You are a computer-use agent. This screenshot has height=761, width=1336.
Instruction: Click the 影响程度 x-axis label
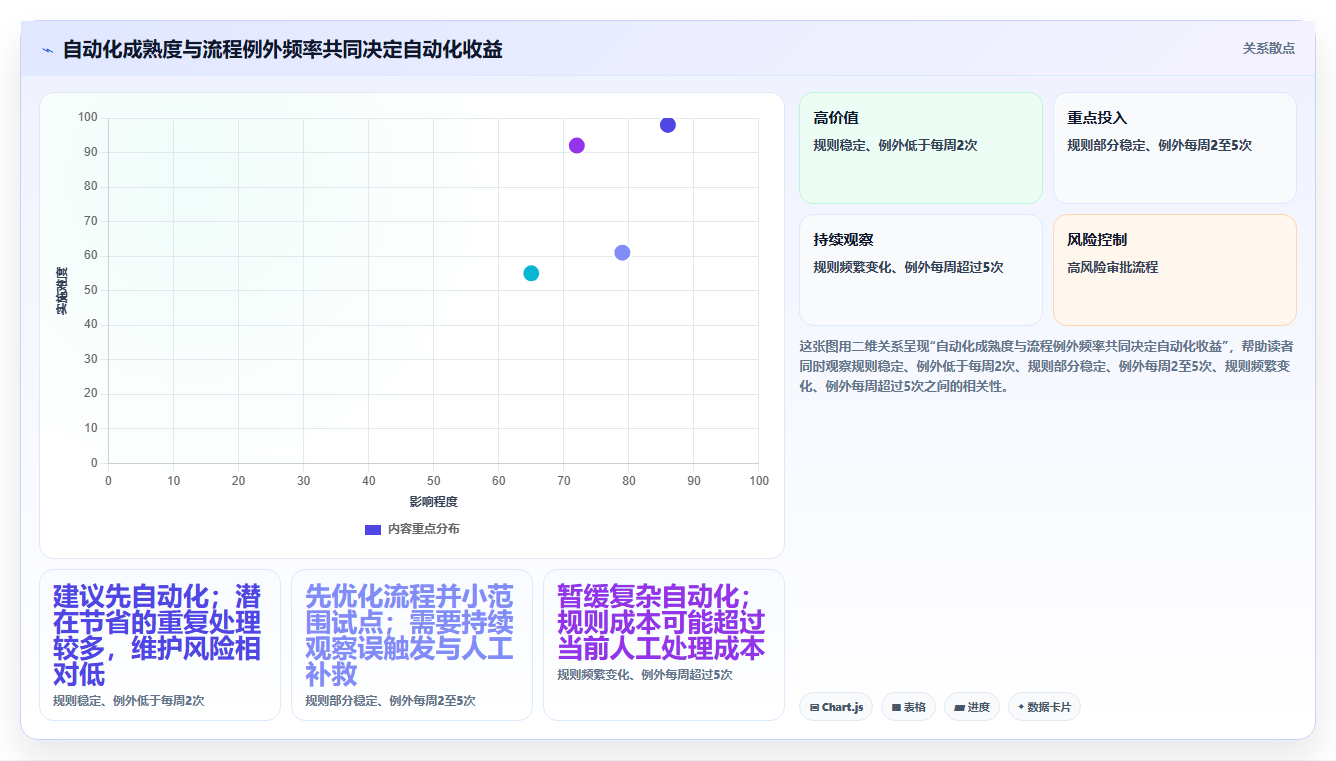(x=433, y=502)
